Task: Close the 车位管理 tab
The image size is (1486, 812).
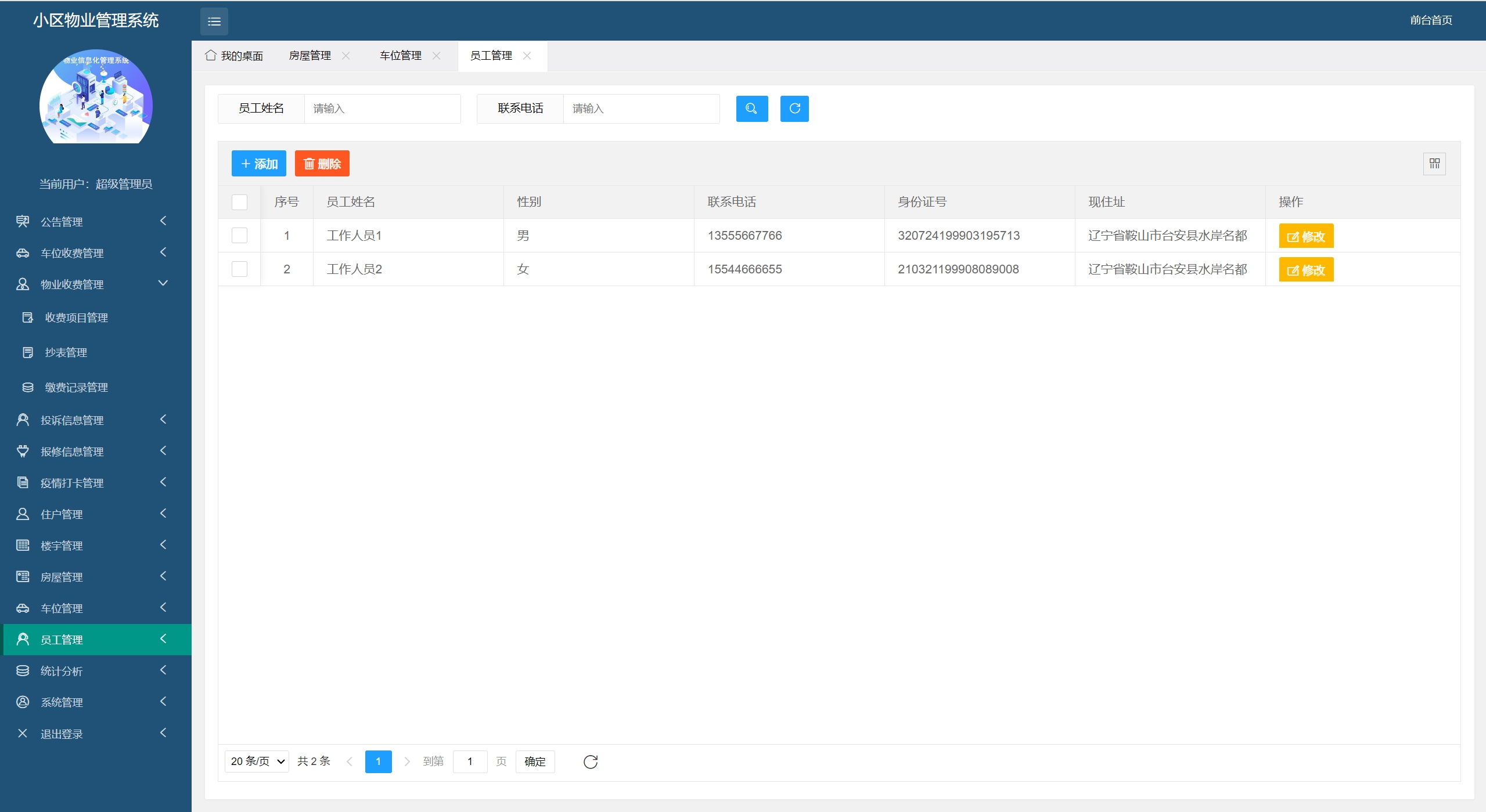Action: [x=436, y=56]
